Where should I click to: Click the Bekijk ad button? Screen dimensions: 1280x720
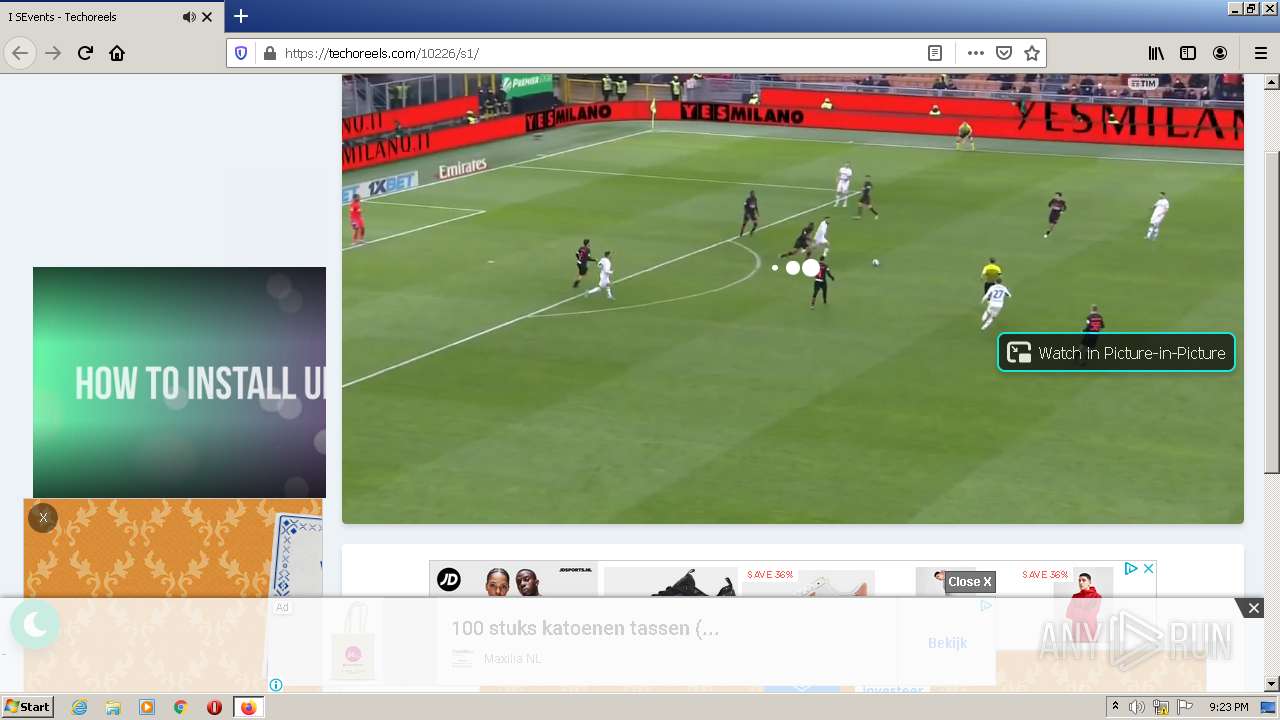(947, 643)
